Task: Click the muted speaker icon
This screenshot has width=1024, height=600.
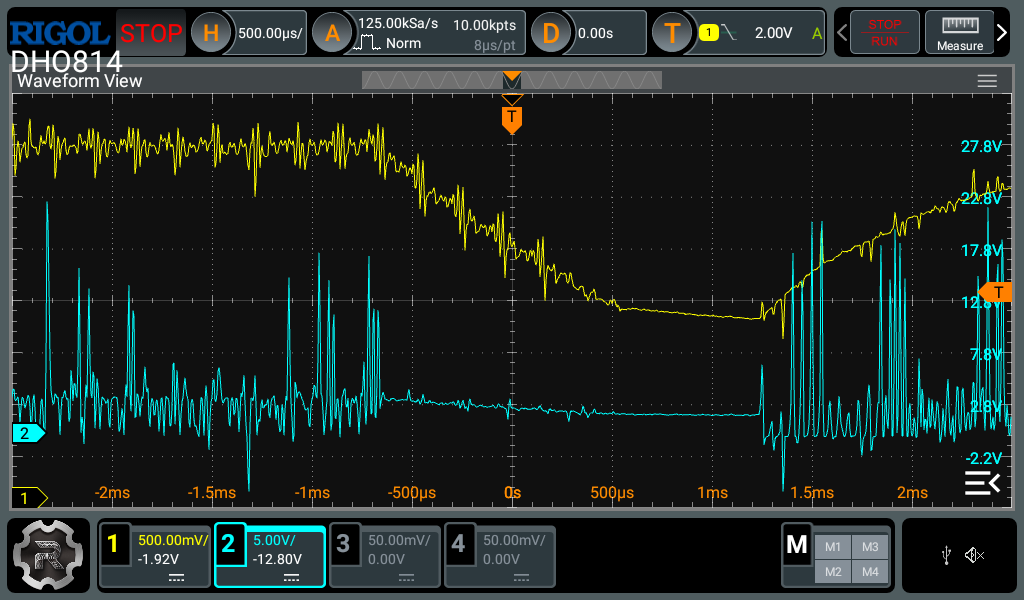Action: pos(975,555)
